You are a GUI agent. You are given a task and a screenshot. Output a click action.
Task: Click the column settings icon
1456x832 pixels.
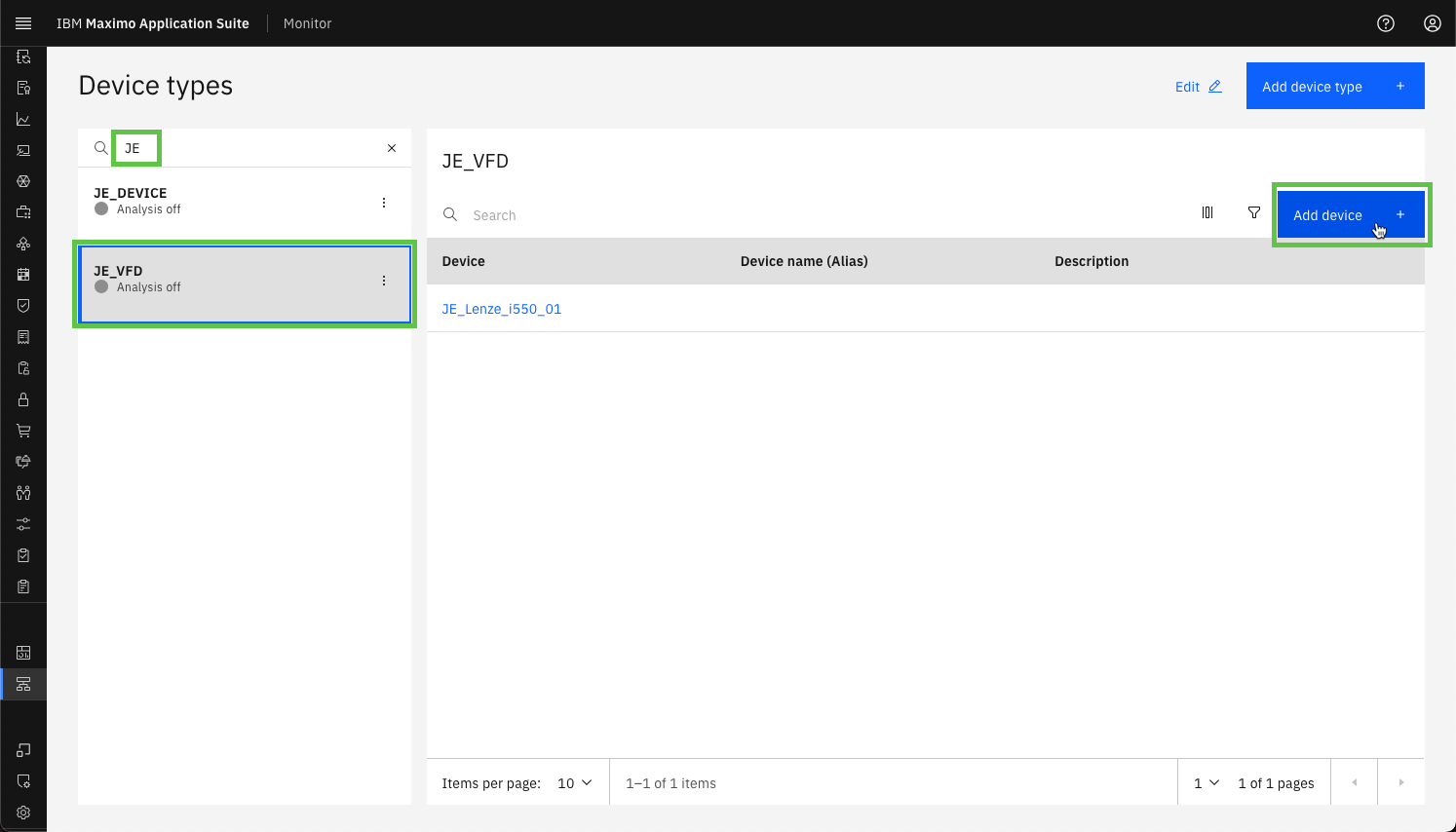[1207, 212]
